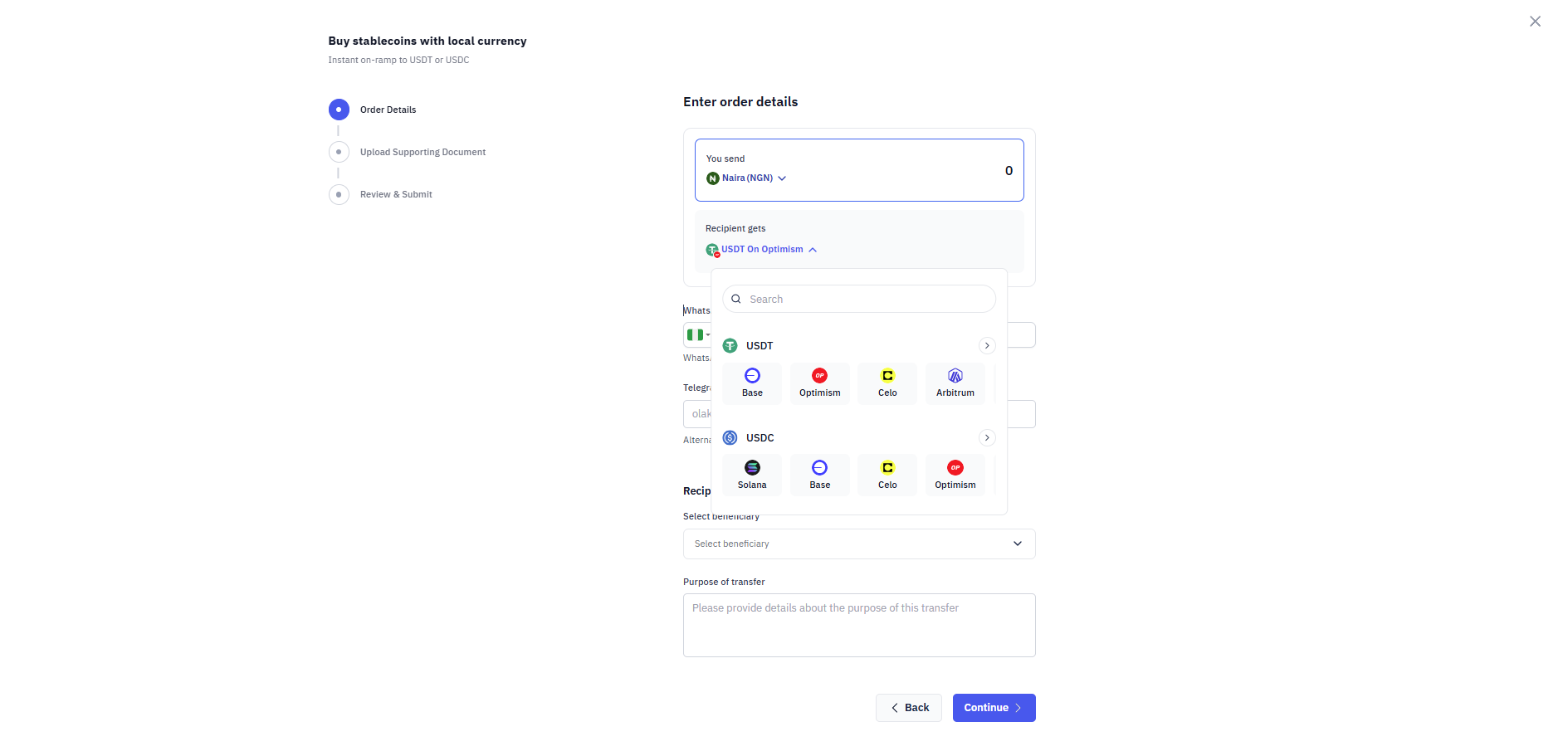Click 'Buy stablecoins with local currency' title
The height and width of the screenshot is (751, 1568).
[x=427, y=41]
